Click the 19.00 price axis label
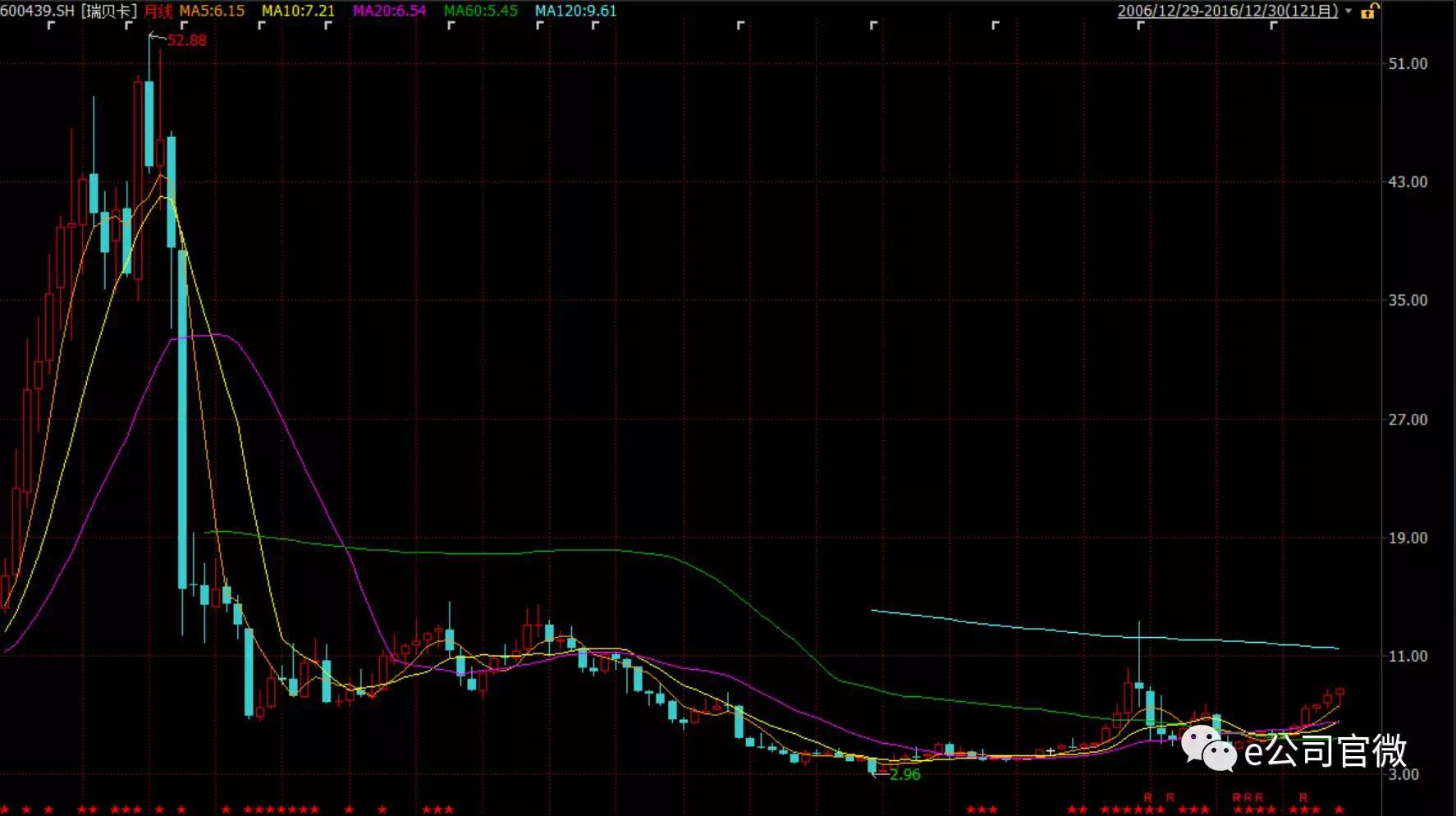This screenshot has height=816, width=1456. coord(1408,538)
